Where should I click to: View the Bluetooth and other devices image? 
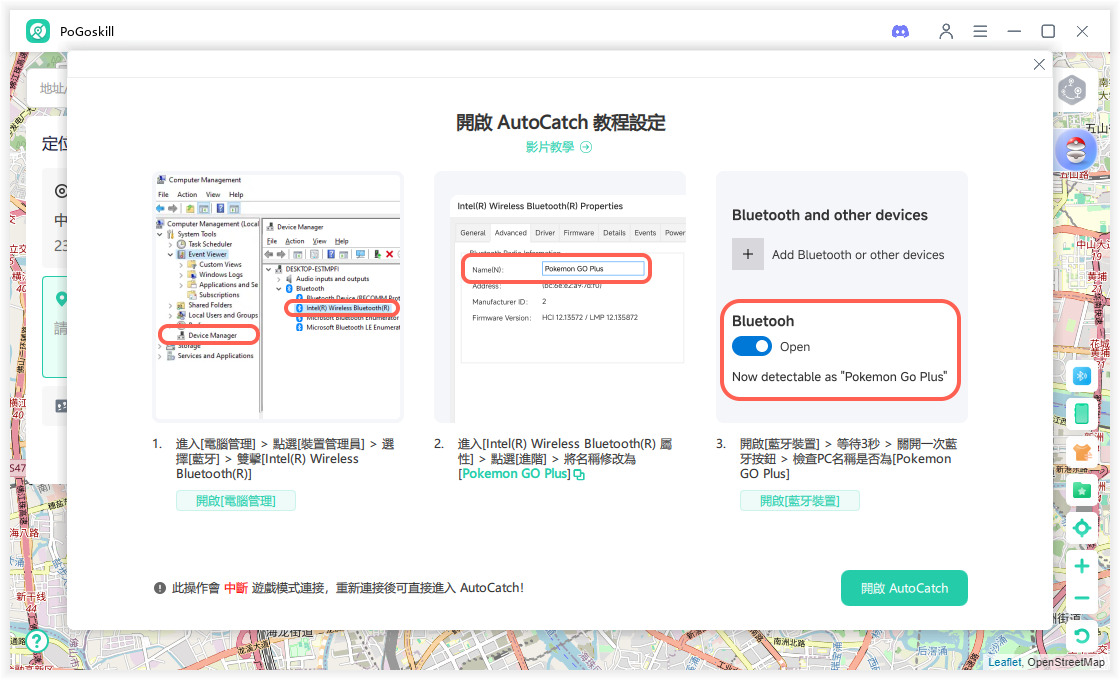coord(841,296)
